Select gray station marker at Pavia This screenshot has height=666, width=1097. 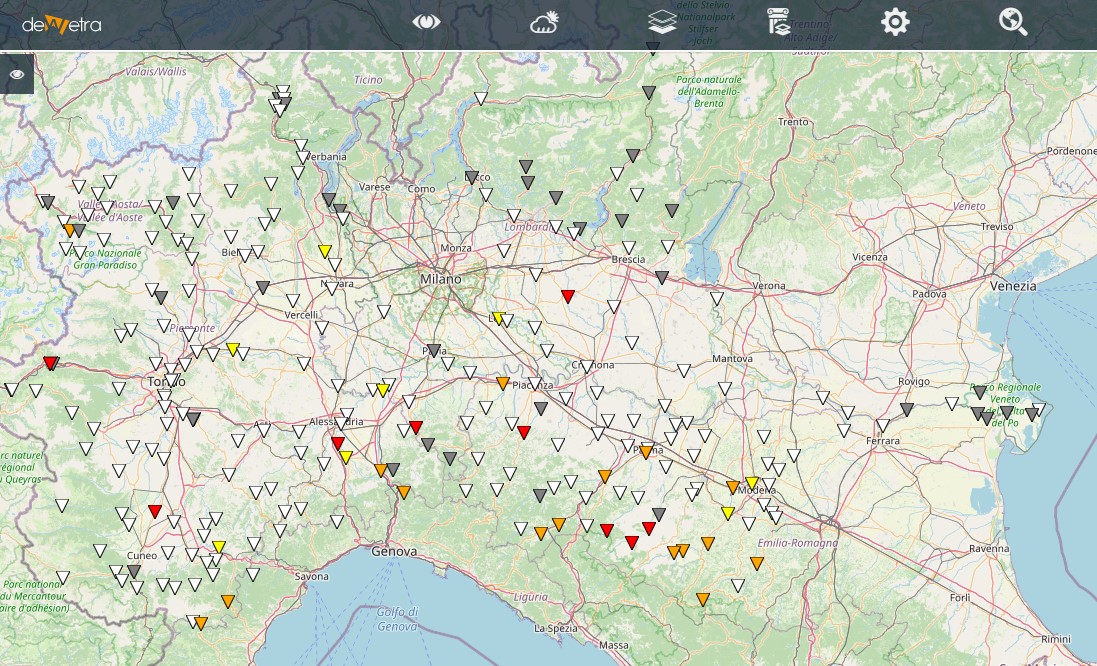[x=434, y=350]
